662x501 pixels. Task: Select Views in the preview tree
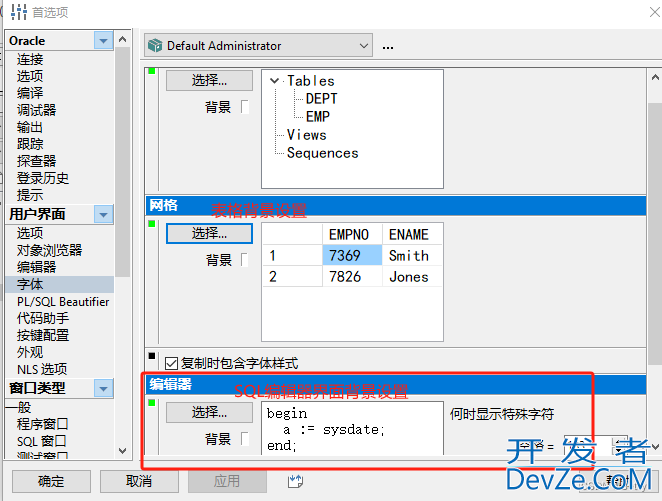[307, 135]
